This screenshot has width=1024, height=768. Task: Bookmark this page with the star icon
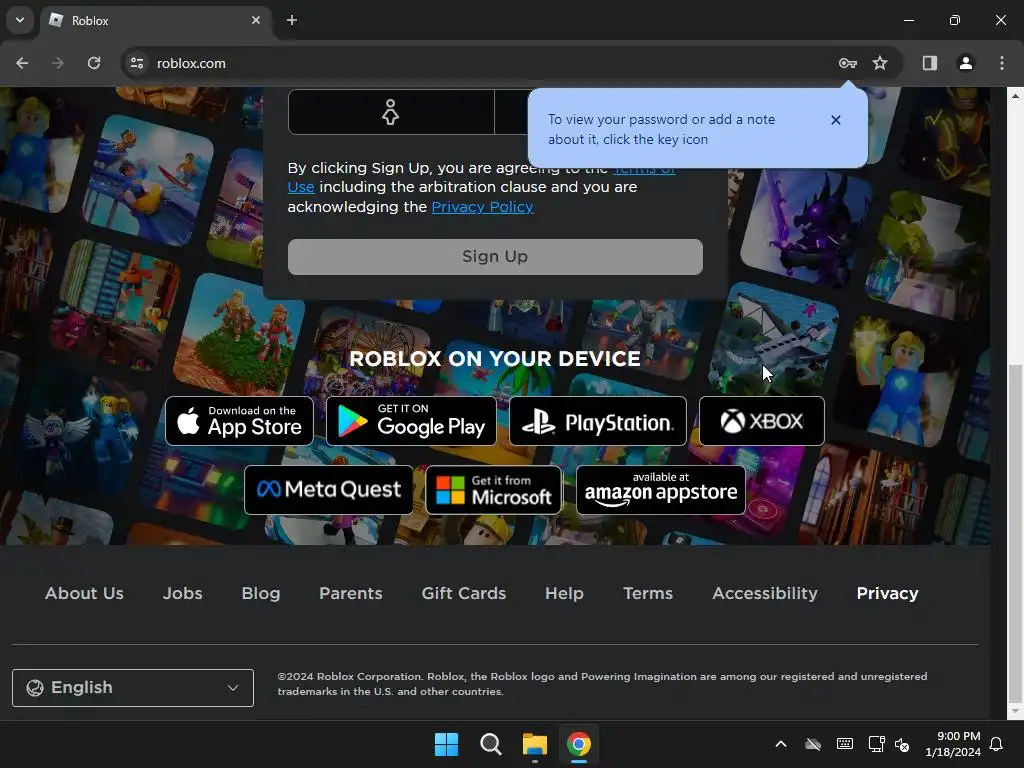tap(880, 63)
